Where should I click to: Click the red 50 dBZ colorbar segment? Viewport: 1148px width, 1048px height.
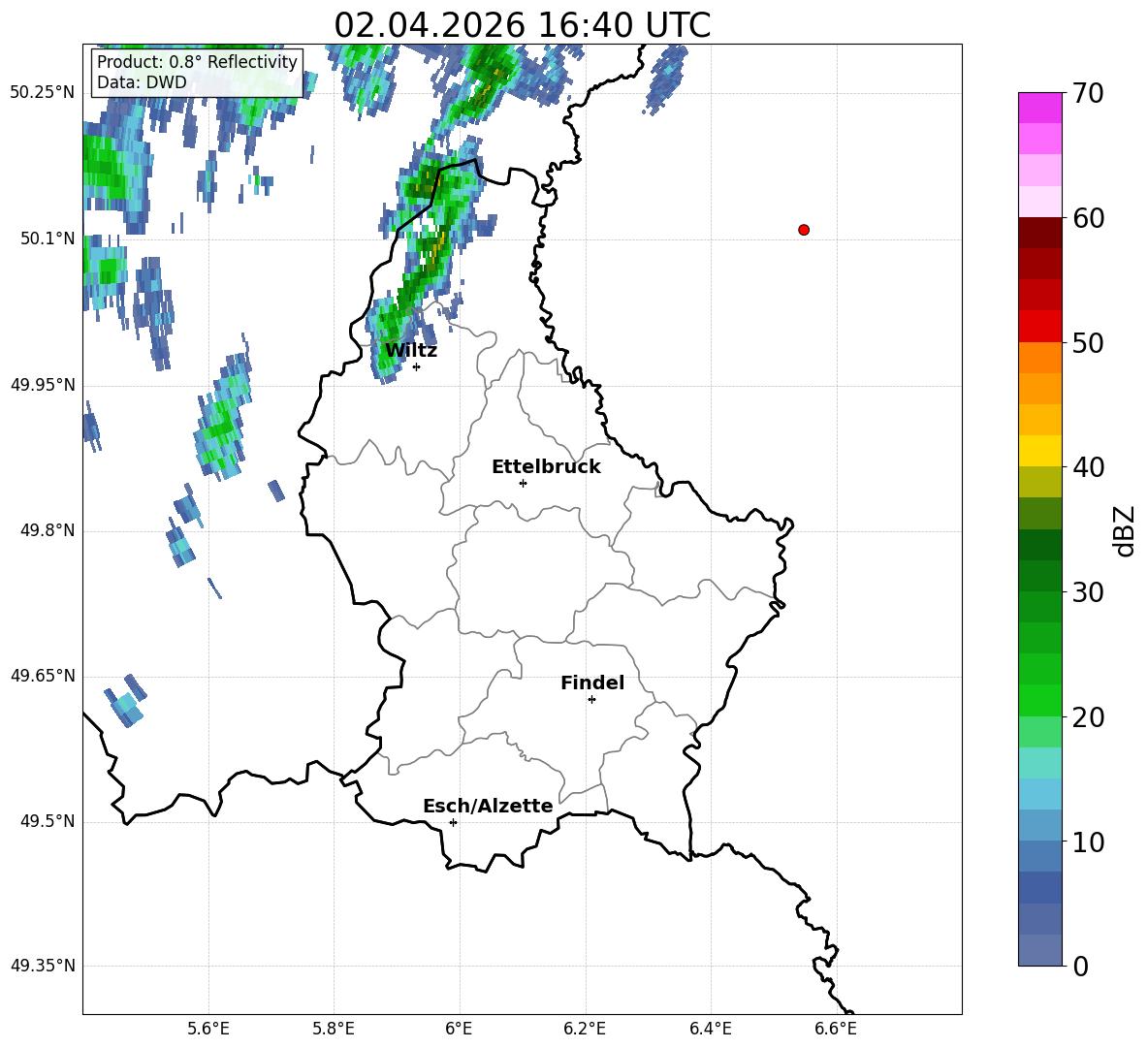pos(1039,327)
